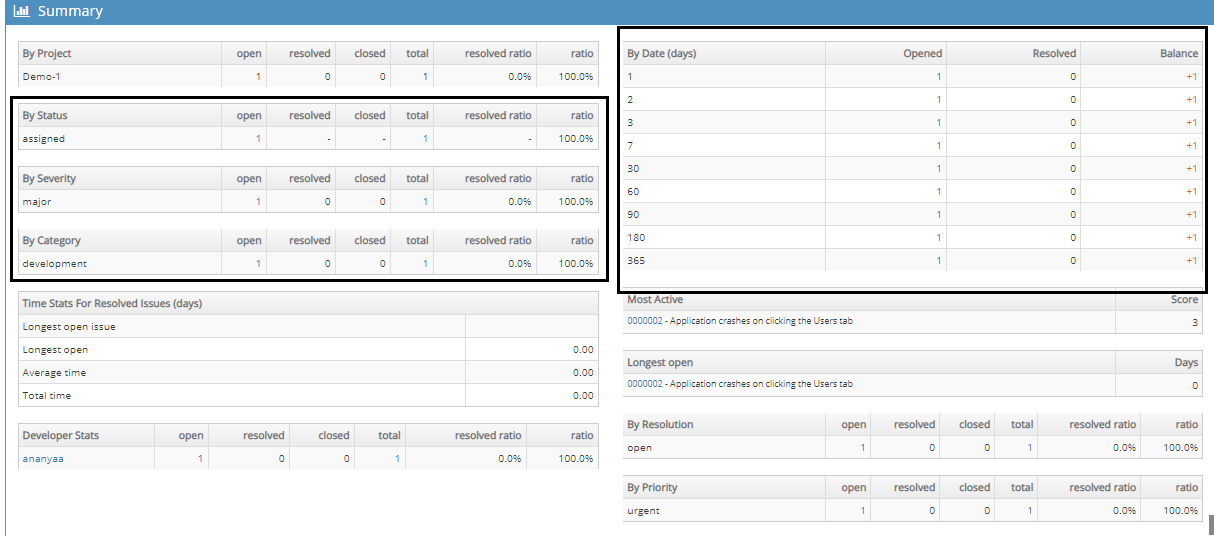Click the Balance column header

[1179, 53]
